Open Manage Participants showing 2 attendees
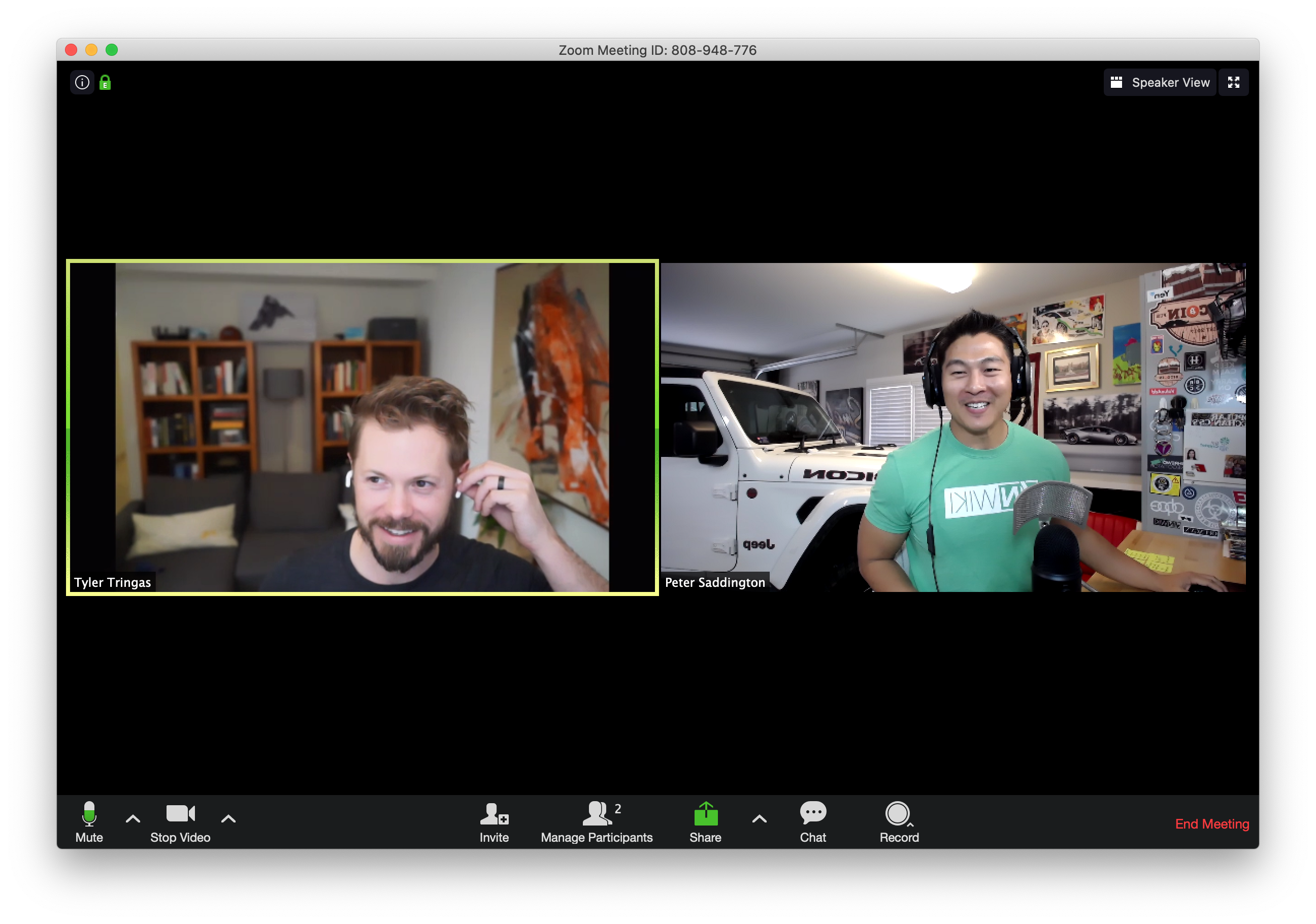 [597, 822]
